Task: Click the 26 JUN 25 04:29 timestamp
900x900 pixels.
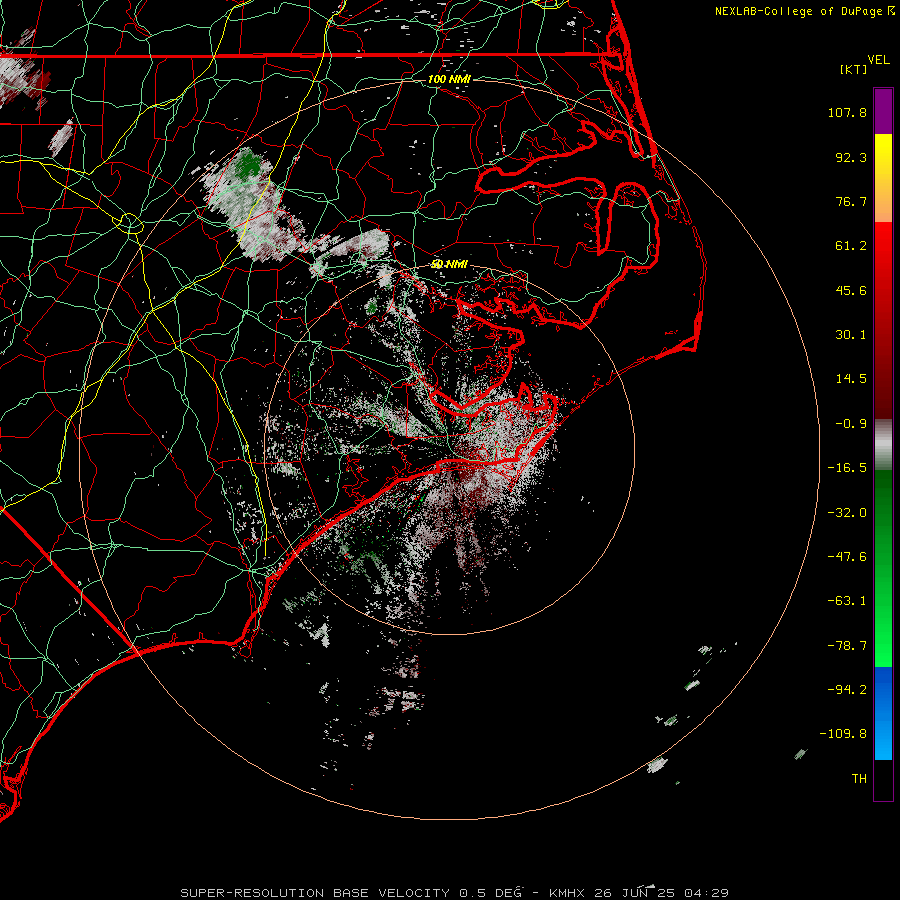Action: [x=661, y=893]
